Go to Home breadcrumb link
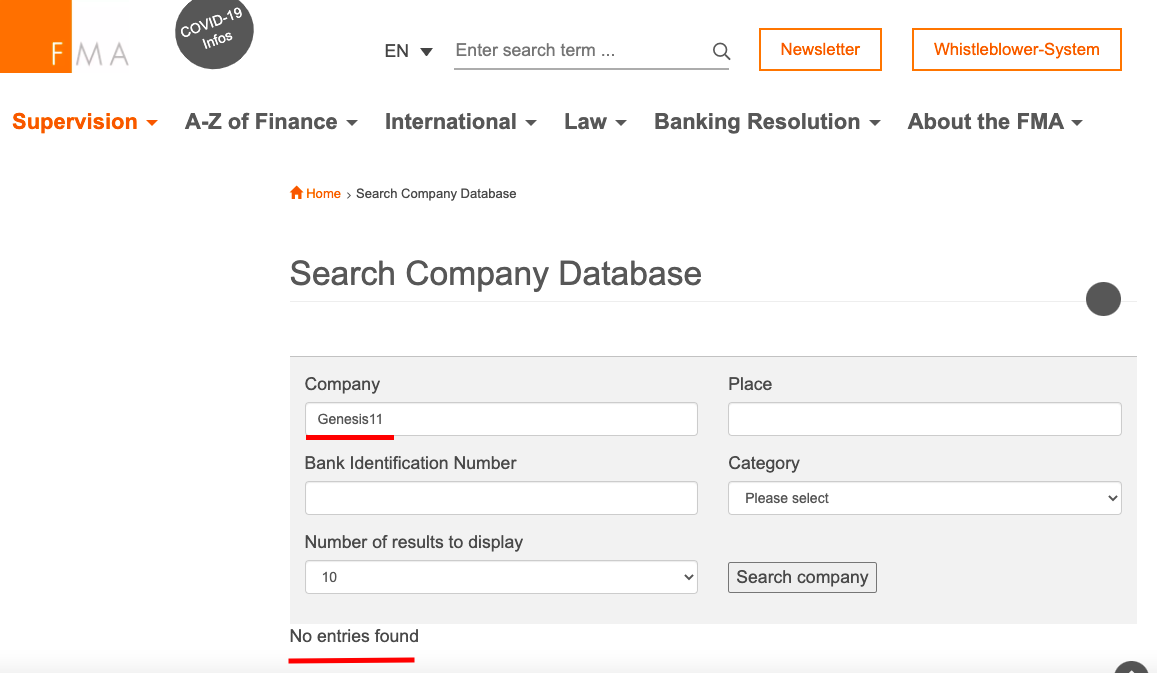The image size is (1157, 673). 323,193
